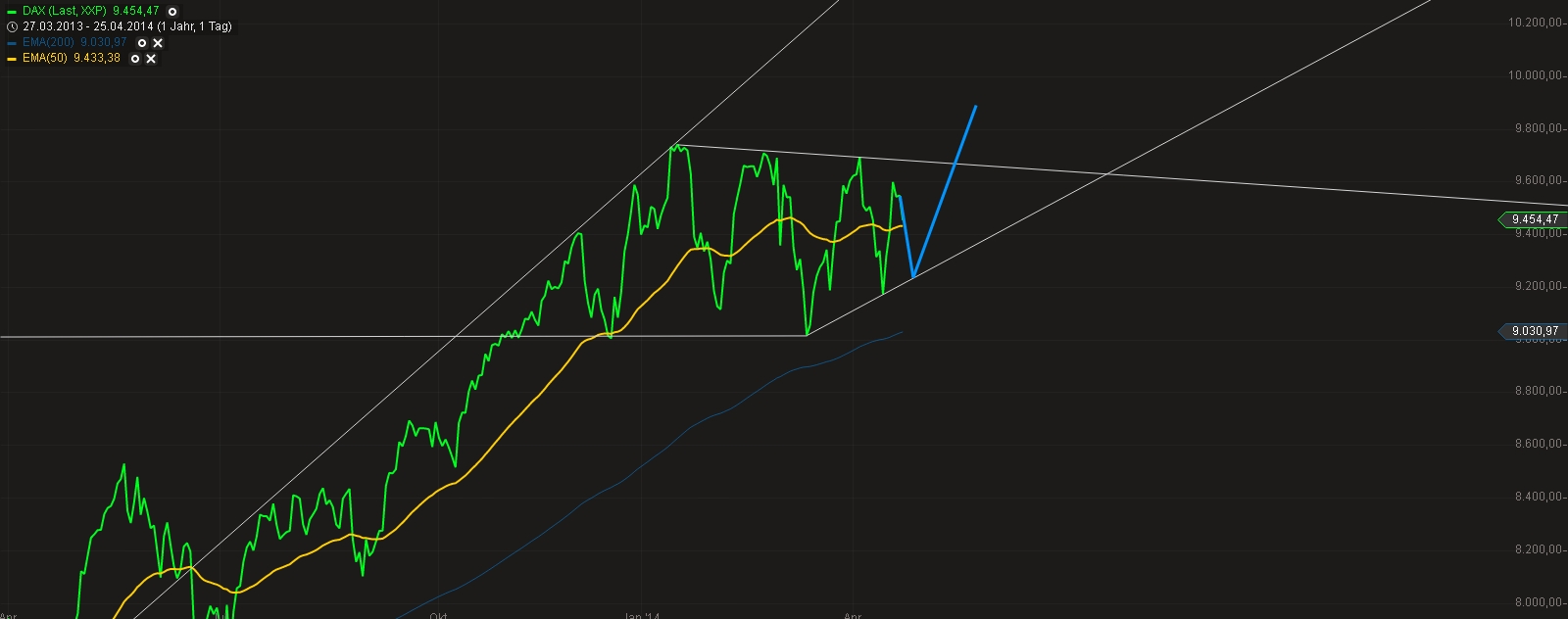Remove EMA(50) indicator with its X icon

click(x=151, y=59)
